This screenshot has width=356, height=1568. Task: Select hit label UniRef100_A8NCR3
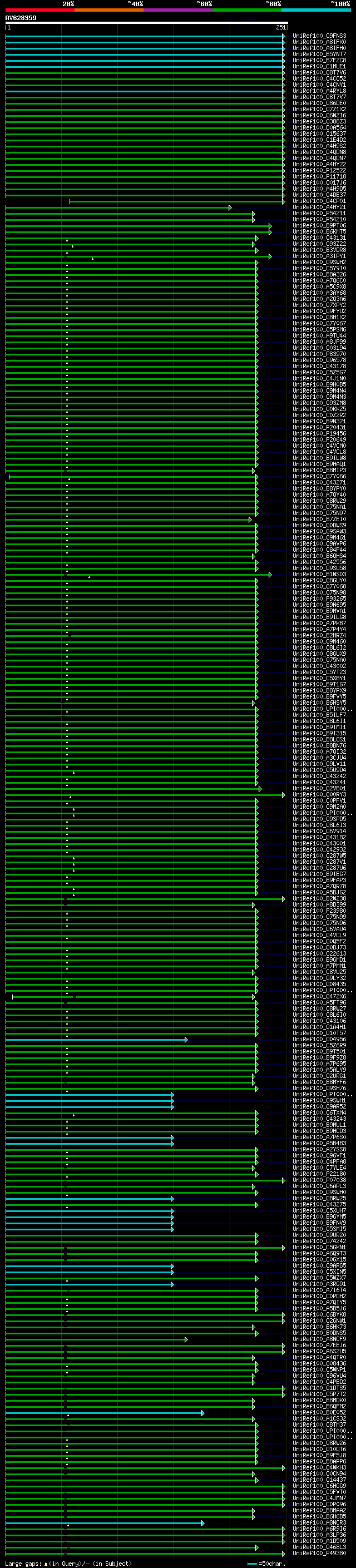[319, 1522]
